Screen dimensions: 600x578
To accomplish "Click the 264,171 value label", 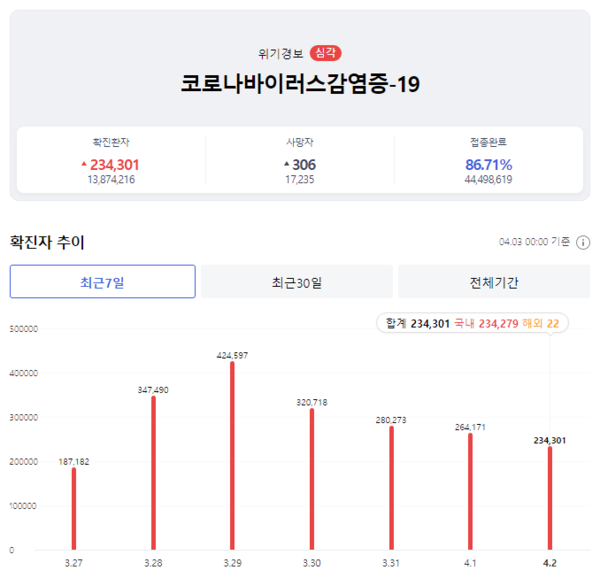I will point(470,427).
